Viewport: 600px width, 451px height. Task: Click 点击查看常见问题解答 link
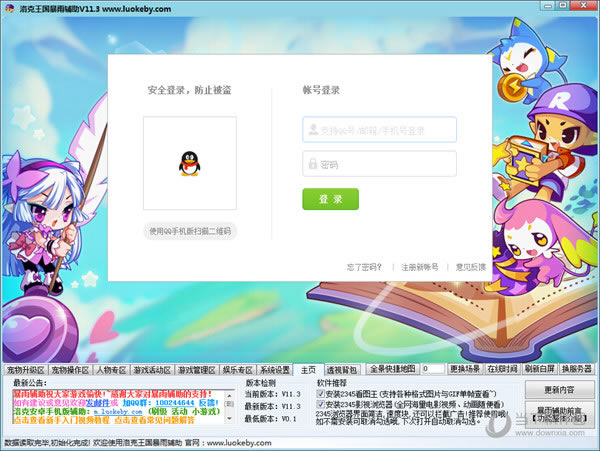[154, 420]
